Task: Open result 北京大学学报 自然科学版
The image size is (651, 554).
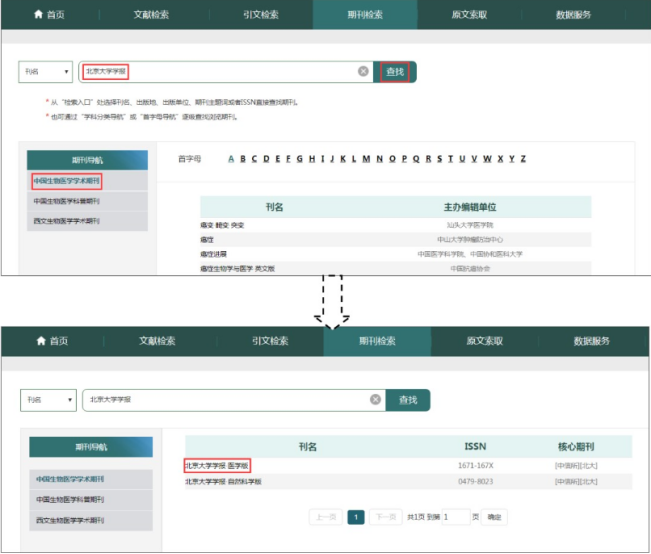Action: point(223,482)
